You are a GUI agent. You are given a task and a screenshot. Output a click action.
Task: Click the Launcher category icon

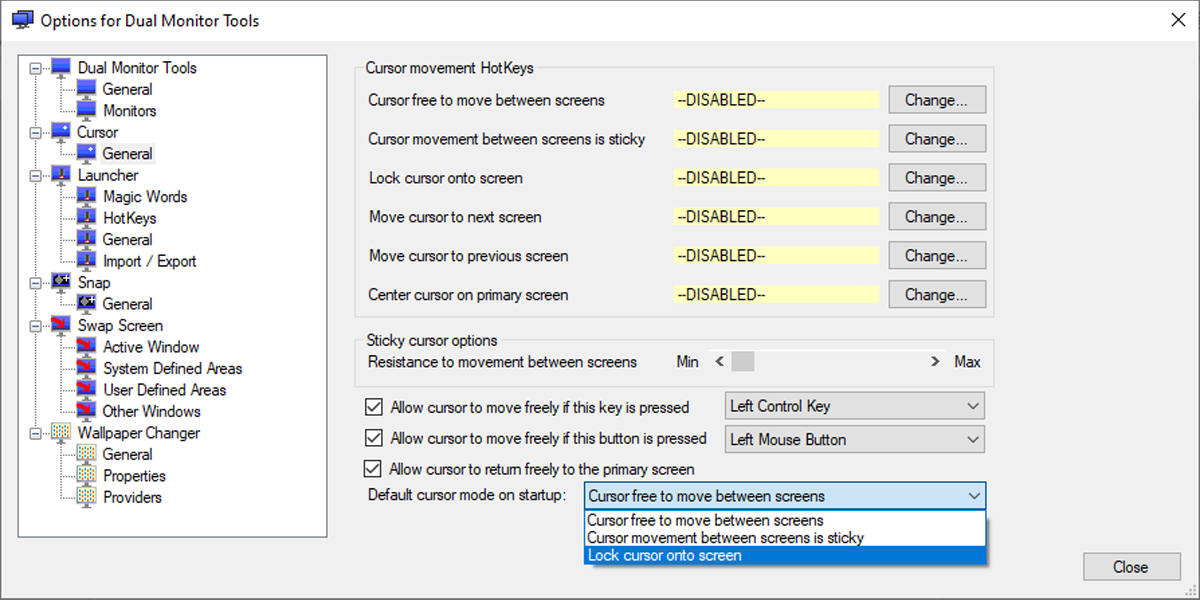[62, 175]
